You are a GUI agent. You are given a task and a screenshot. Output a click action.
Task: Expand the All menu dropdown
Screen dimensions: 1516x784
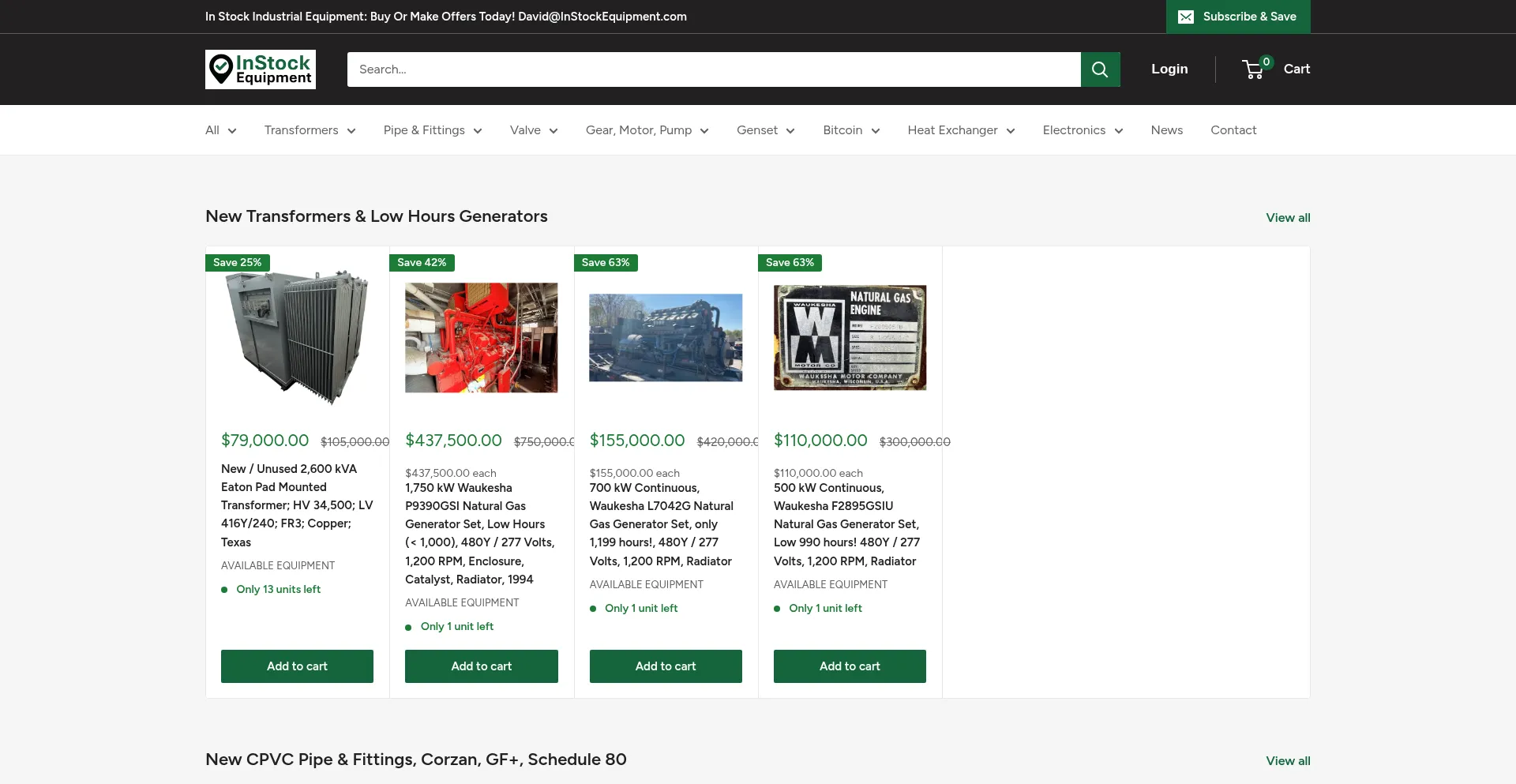point(221,130)
